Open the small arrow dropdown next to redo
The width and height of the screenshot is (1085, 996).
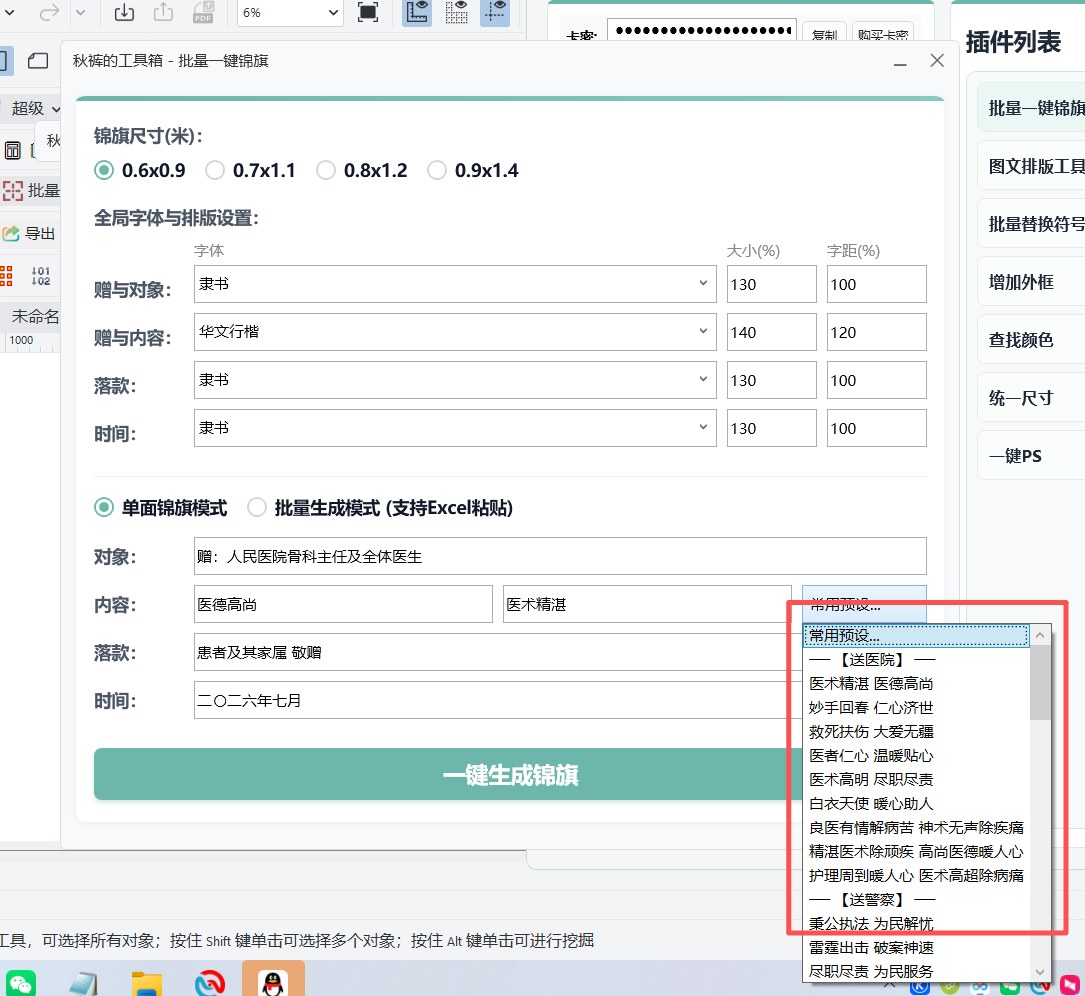(x=80, y=12)
